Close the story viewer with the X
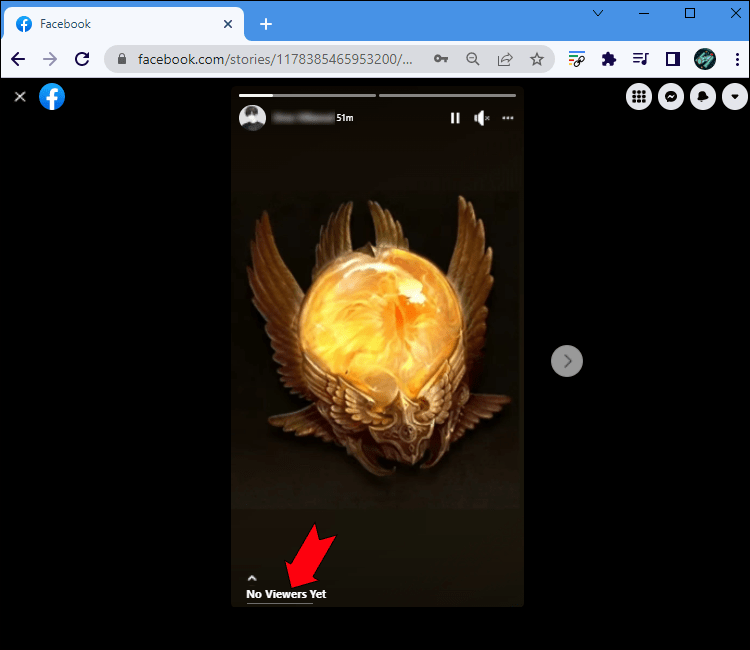Viewport: 750px width, 650px height. (20, 97)
